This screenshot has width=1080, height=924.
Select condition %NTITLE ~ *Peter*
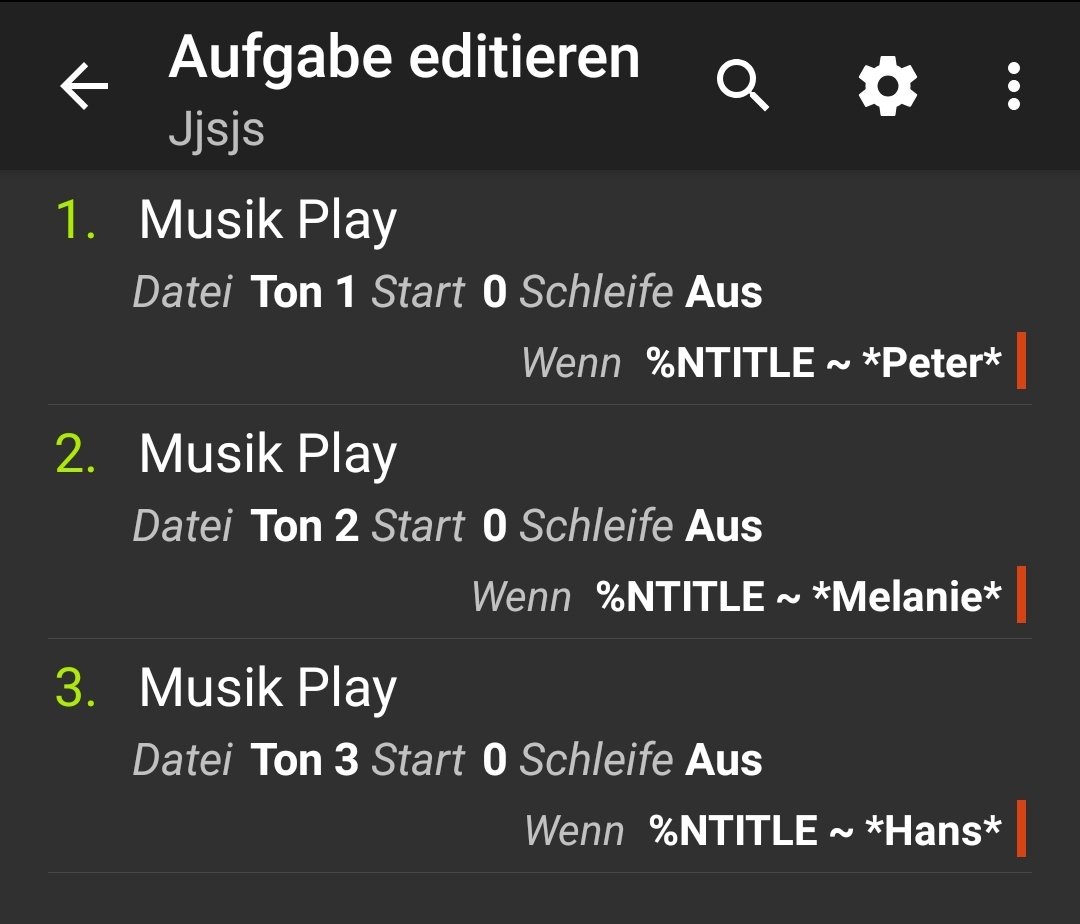click(823, 362)
